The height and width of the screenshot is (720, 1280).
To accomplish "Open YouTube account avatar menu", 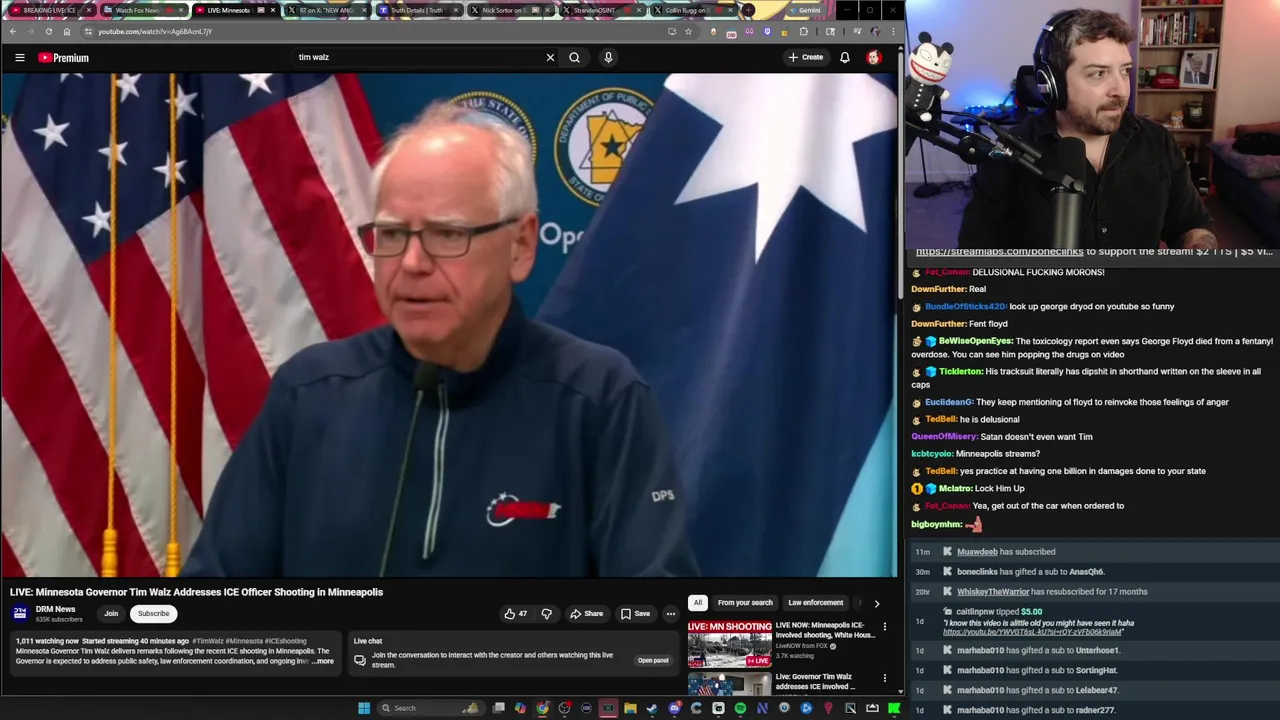I will pos(874,58).
